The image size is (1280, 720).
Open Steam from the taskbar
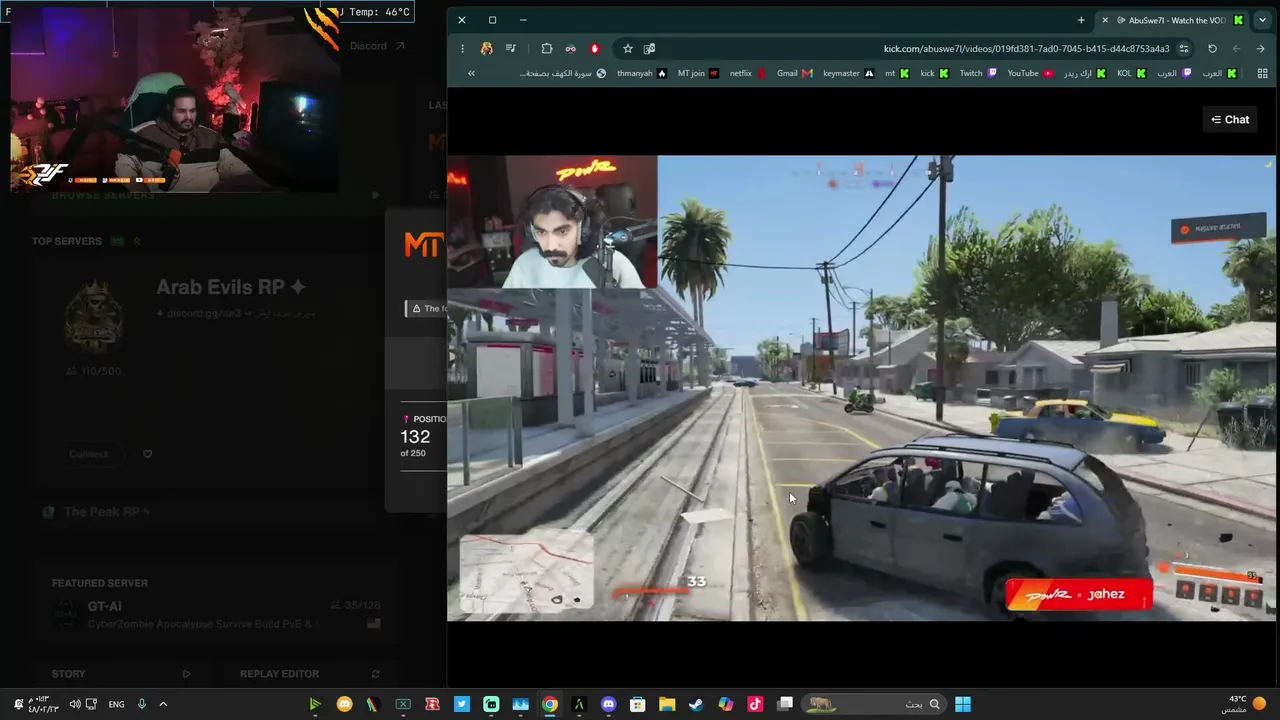click(x=696, y=704)
